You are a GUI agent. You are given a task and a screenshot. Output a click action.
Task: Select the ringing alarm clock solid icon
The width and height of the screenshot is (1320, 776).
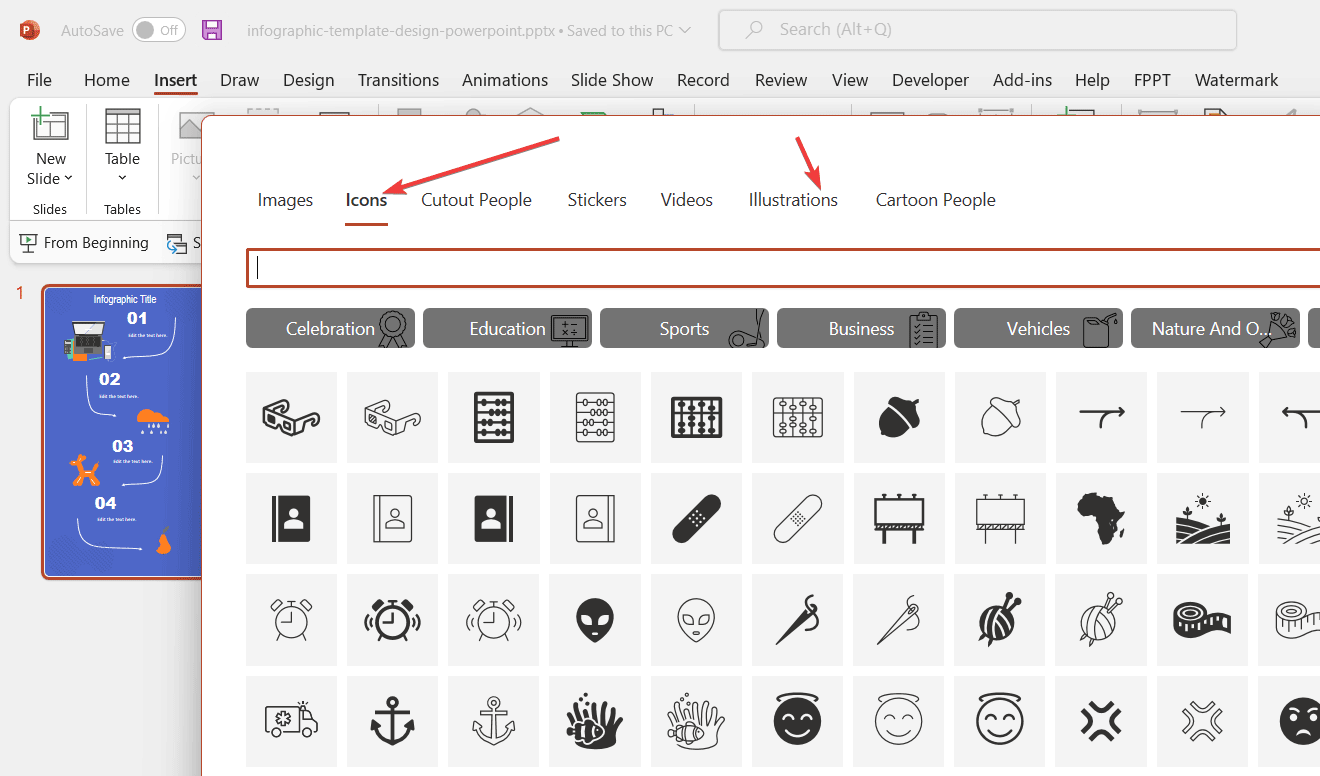[392, 620]
